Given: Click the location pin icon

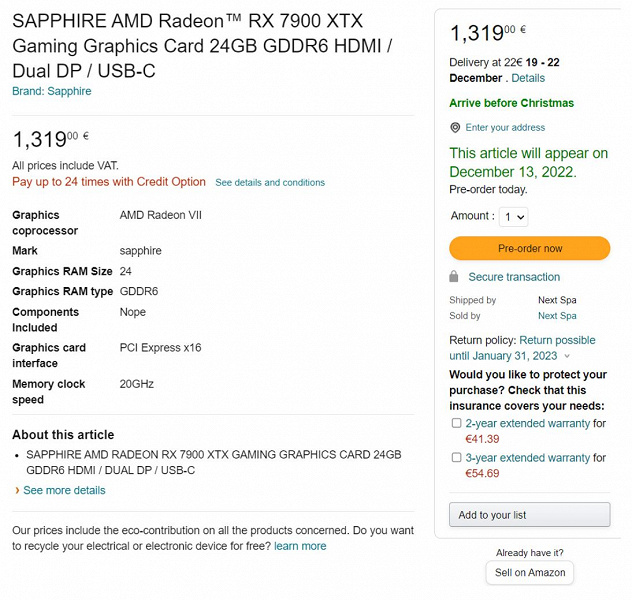Looking at the screenshot, I should point(455,128).
